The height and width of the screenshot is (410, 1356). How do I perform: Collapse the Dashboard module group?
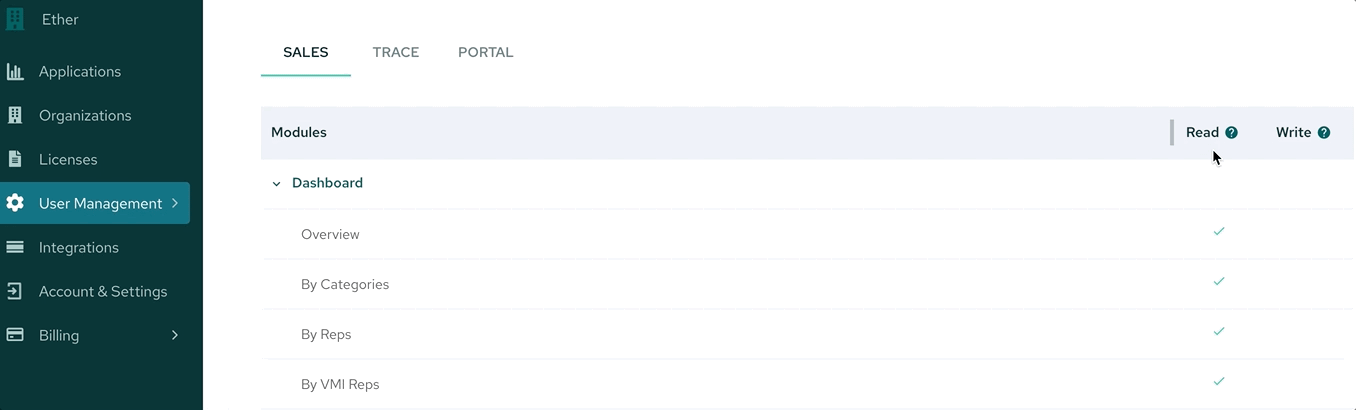tap(277, 184)
